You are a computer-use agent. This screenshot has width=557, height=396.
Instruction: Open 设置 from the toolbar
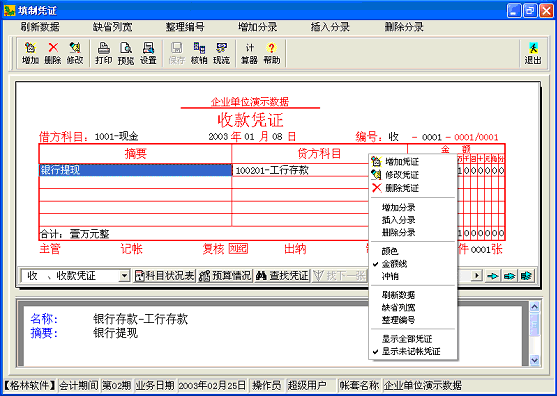148,53
